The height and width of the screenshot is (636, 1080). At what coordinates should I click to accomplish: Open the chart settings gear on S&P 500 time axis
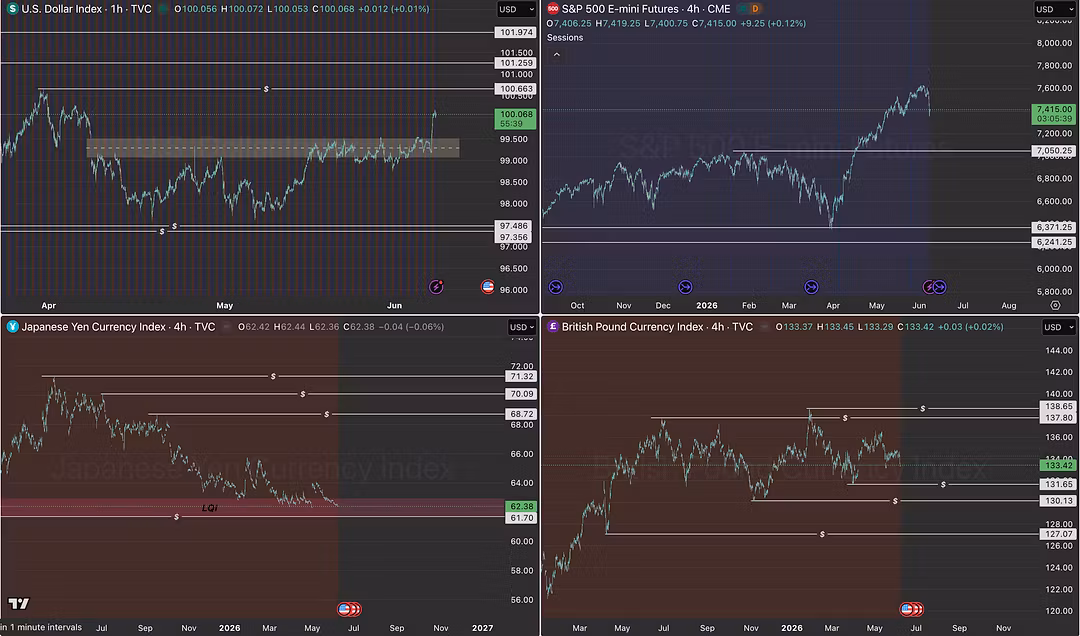1055,305
